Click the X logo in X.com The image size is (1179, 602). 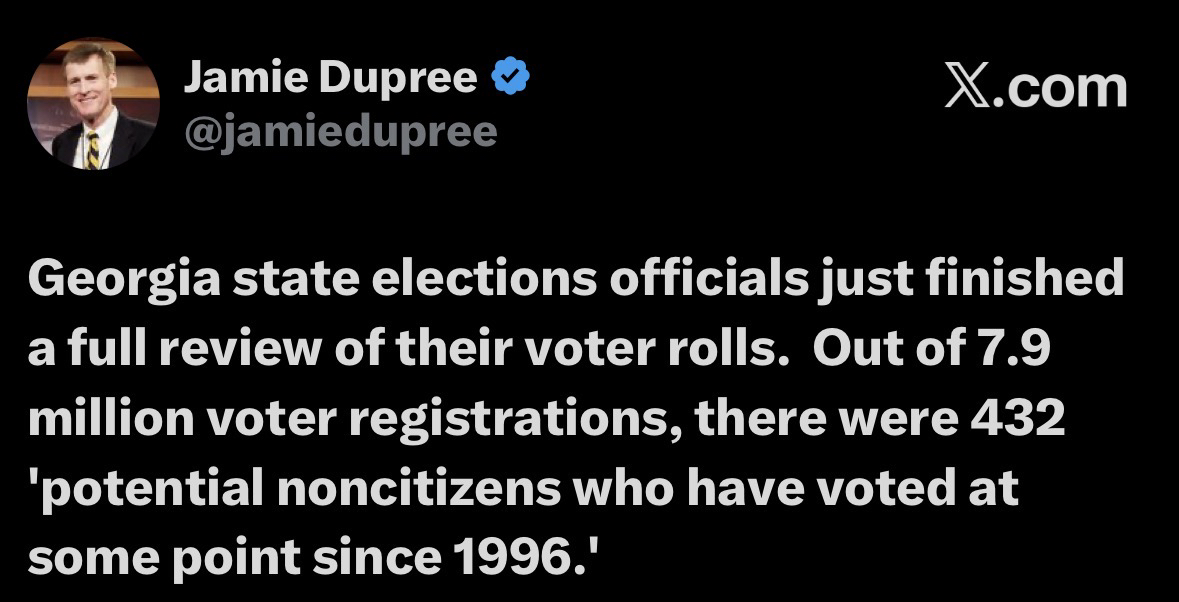pyautogui.click(x=967, y=88)
